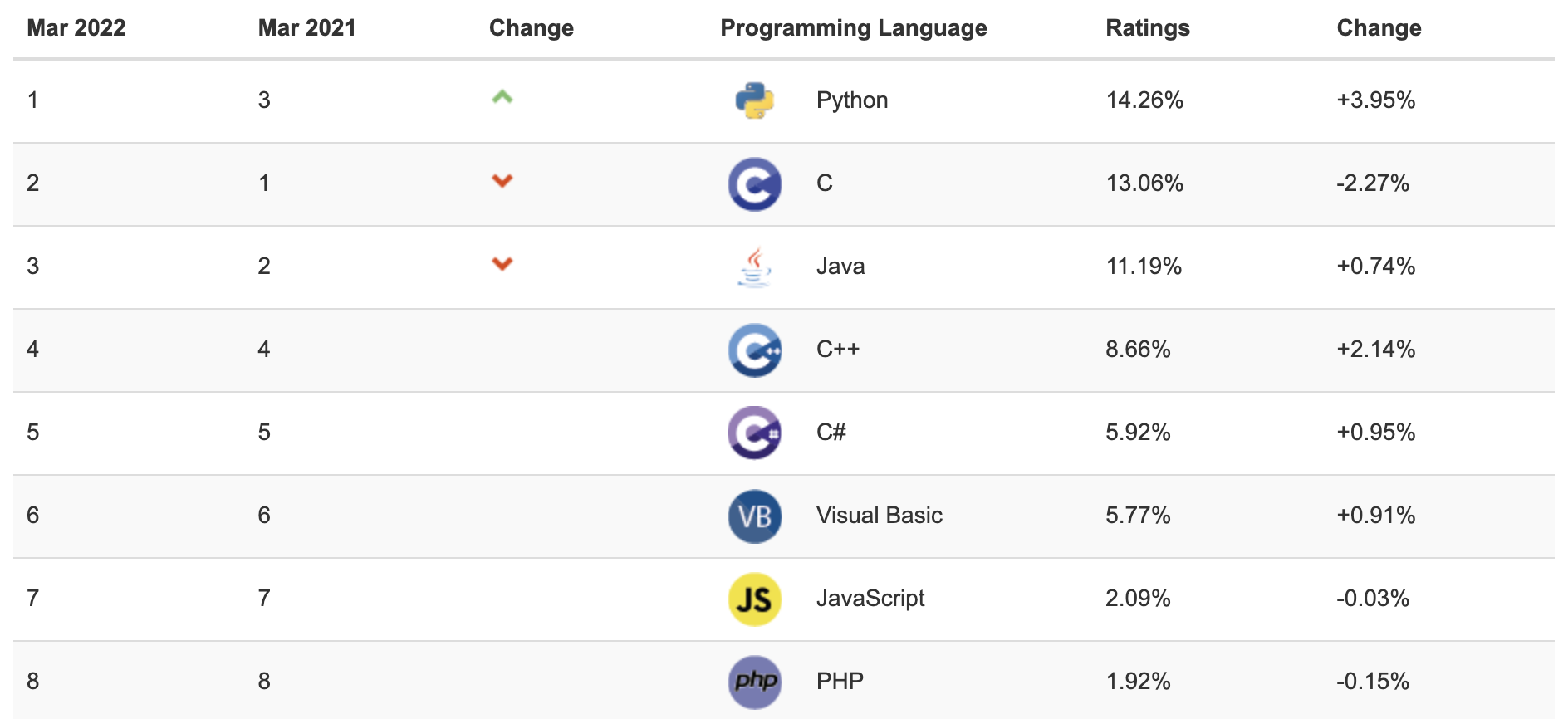1568x719 pixels.
Task: Select the Visual Basic language name
Action: click(x=879, y=516)
